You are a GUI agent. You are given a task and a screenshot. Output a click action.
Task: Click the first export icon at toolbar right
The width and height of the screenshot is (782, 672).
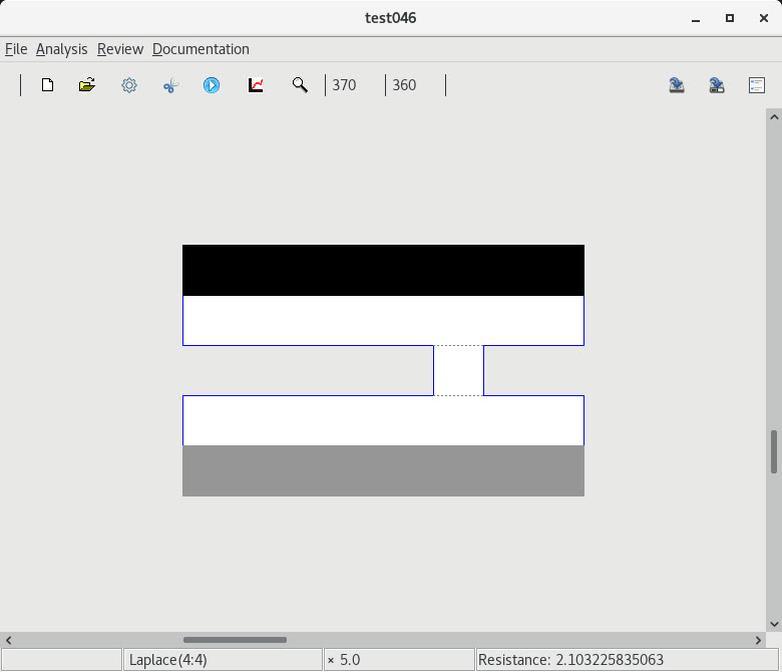click(677, 85)
